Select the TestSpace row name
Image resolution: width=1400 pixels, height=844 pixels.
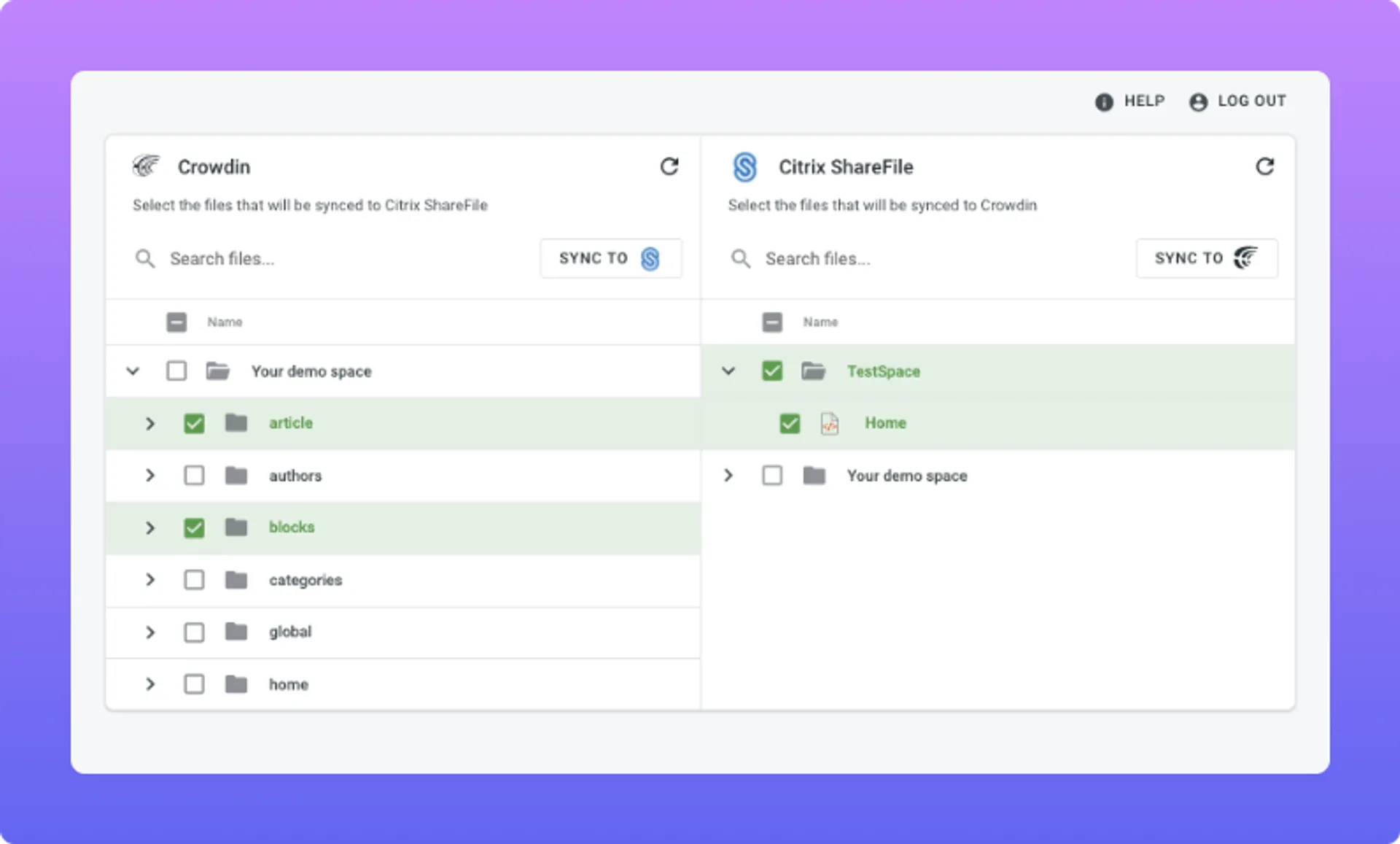884,371
